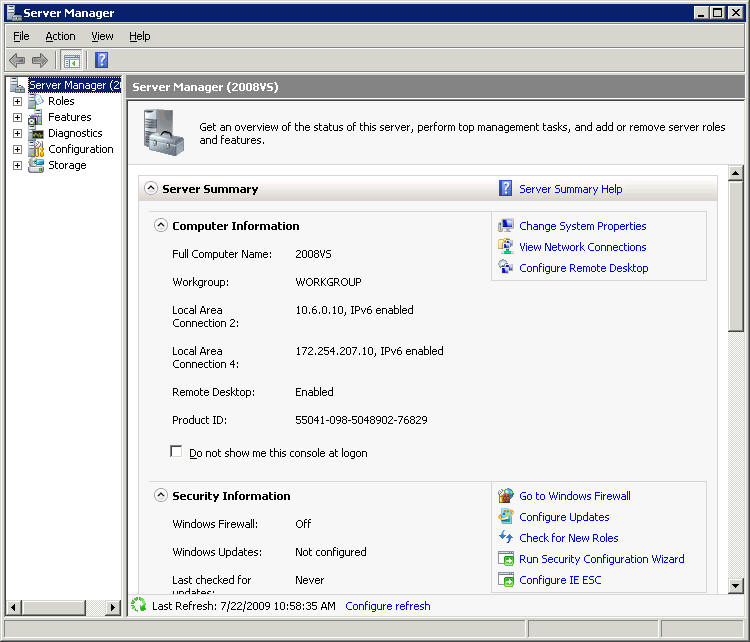
Task: Check 'Do not show me this console at logon'
Action: pos(176,451)
